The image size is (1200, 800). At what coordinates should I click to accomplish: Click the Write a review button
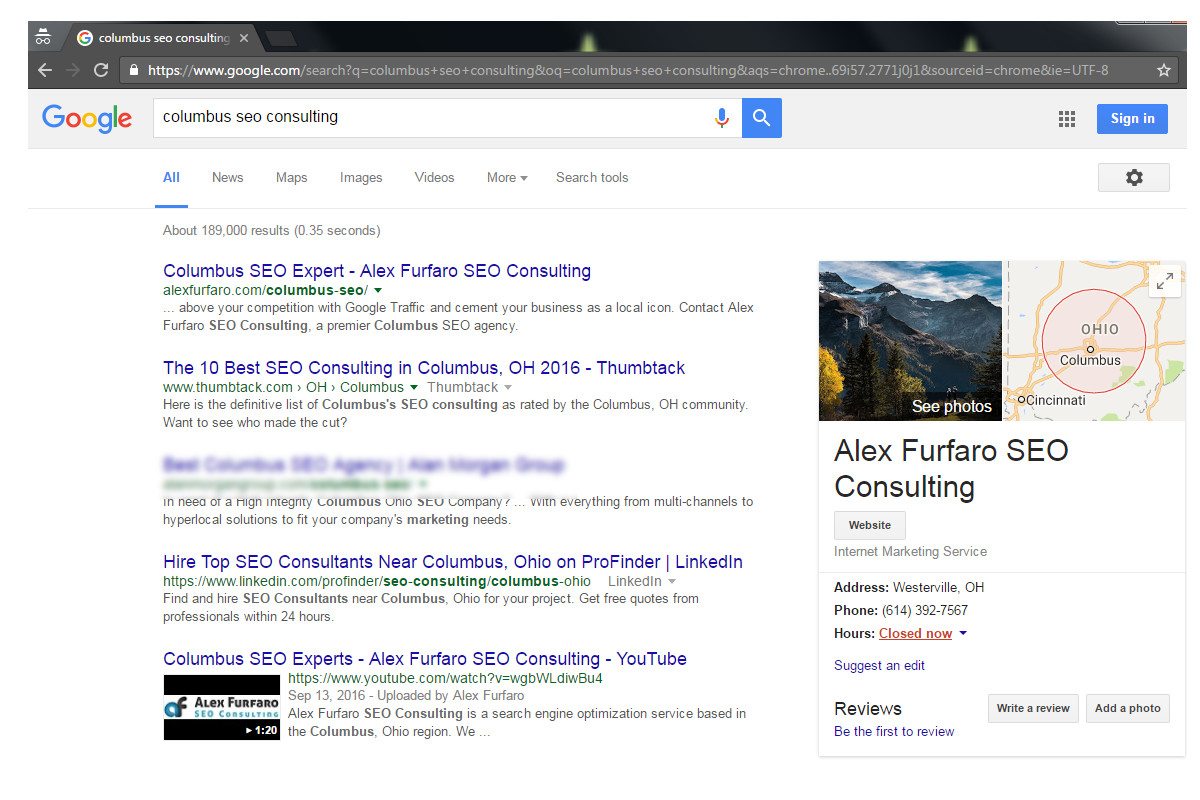pyautogui.click(x=1033, y=708)
